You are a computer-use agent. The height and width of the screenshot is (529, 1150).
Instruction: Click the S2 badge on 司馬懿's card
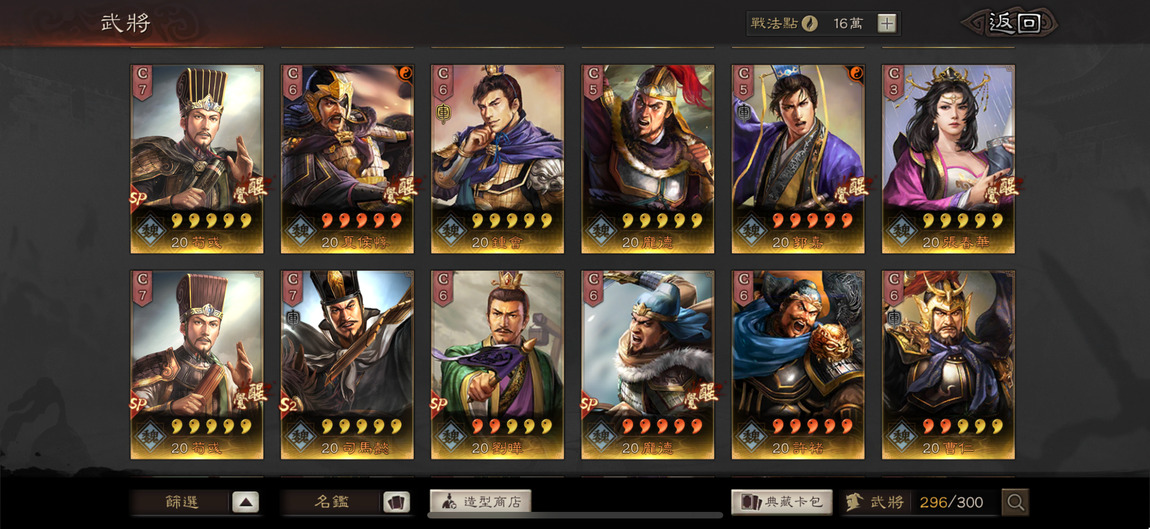pos(288,406)
